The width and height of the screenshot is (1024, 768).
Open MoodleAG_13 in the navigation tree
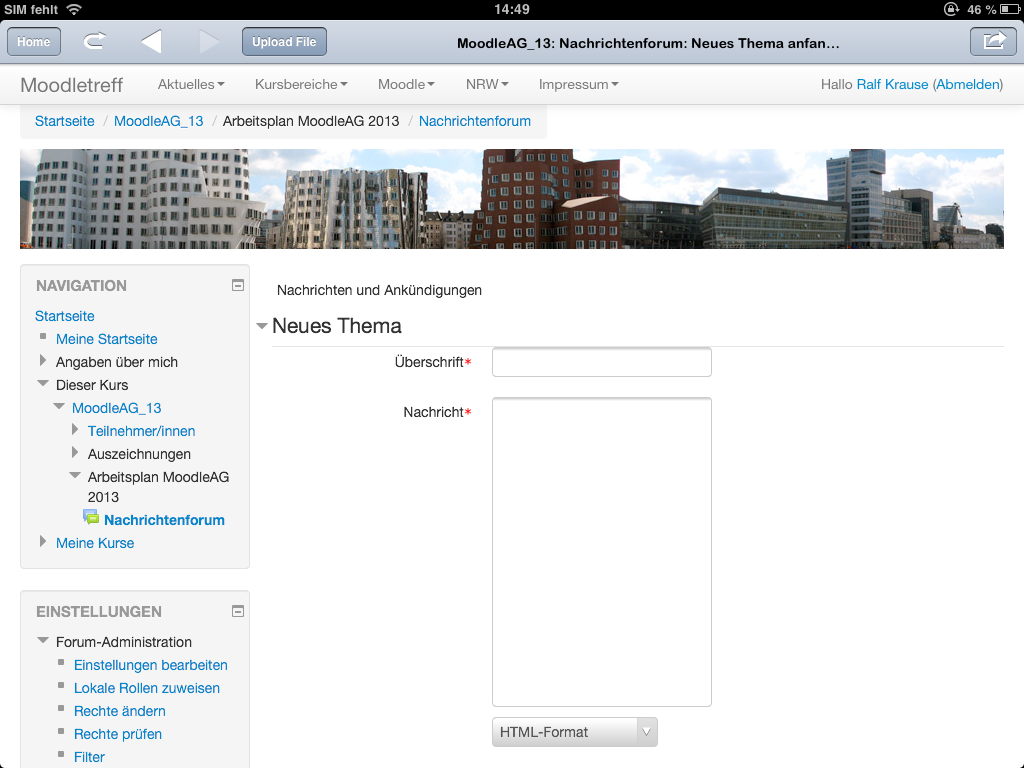pyautogui.click(x=116, y=408)
